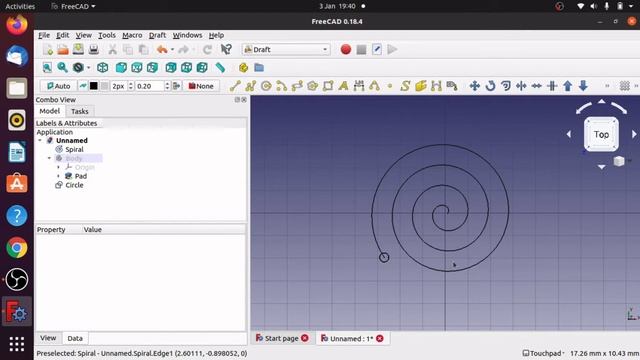Open the Macro menu
This screenshot has width=640, height=360.
(132, 35)
